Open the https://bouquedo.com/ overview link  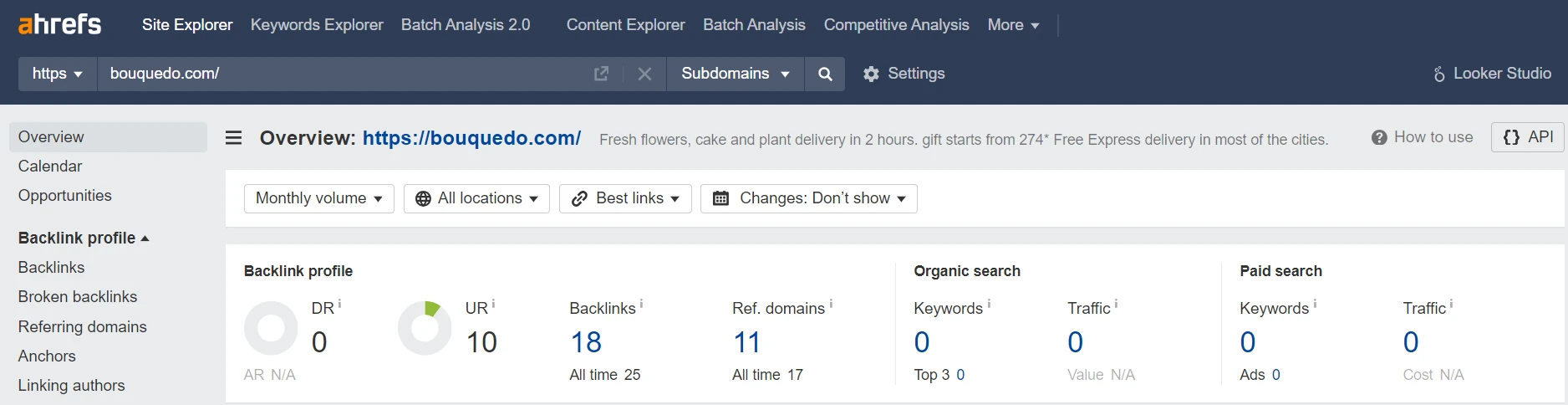point(471,138)
